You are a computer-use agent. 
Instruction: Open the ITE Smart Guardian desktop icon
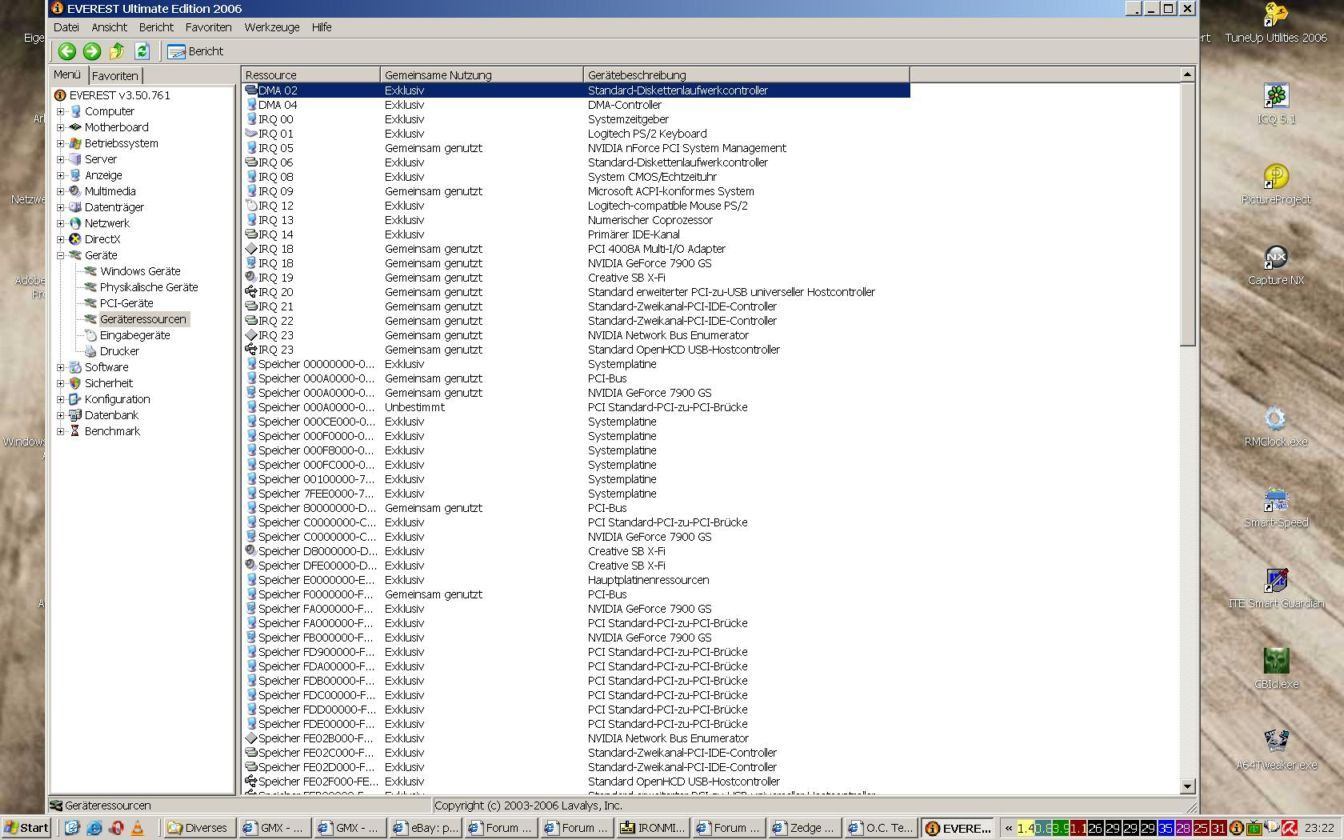pyautogui.click(x=1276, y=589)
